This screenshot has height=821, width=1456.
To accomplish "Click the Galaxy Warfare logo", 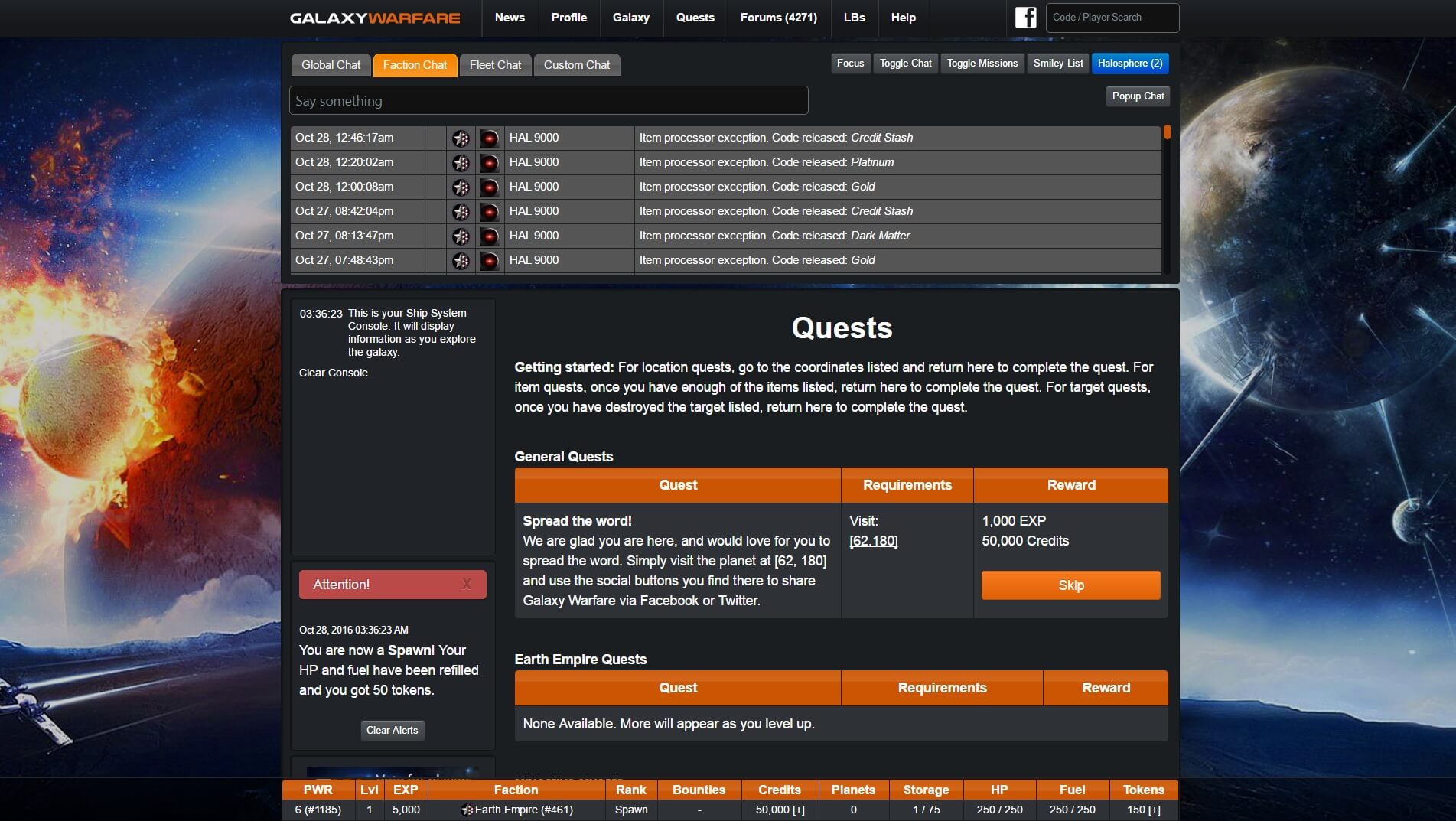I will [x=375, y=18].
